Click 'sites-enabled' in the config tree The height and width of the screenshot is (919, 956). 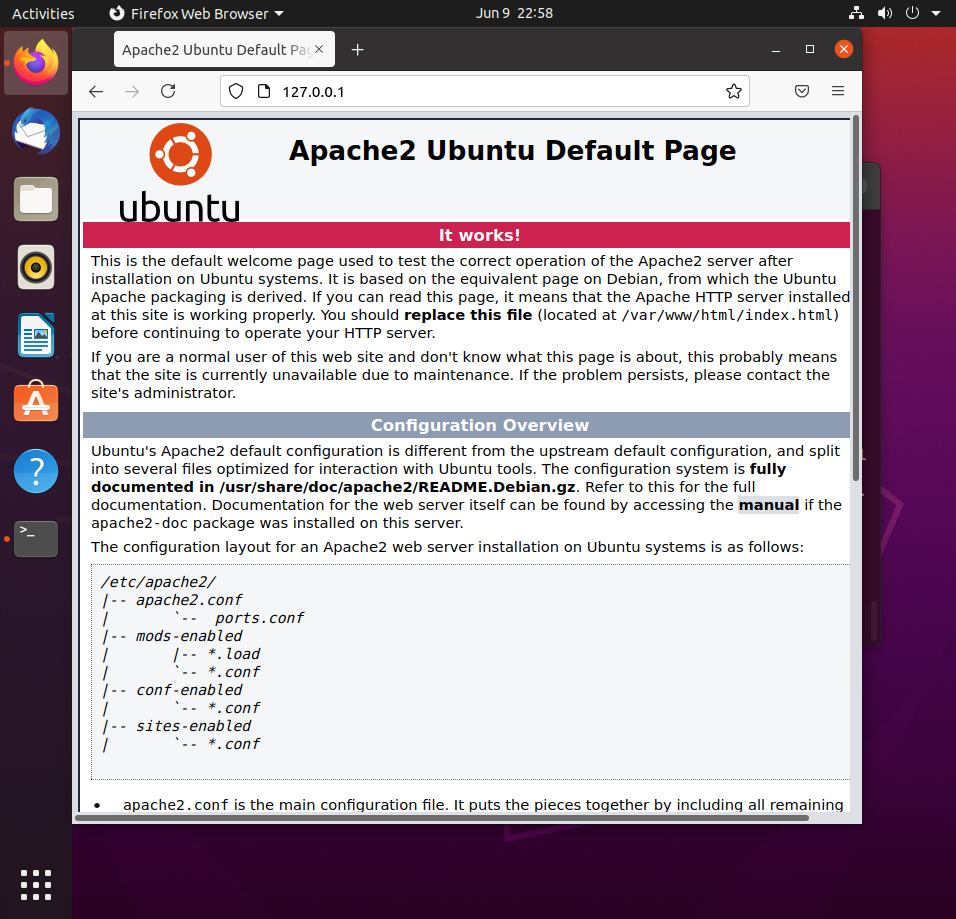point(193,726)
